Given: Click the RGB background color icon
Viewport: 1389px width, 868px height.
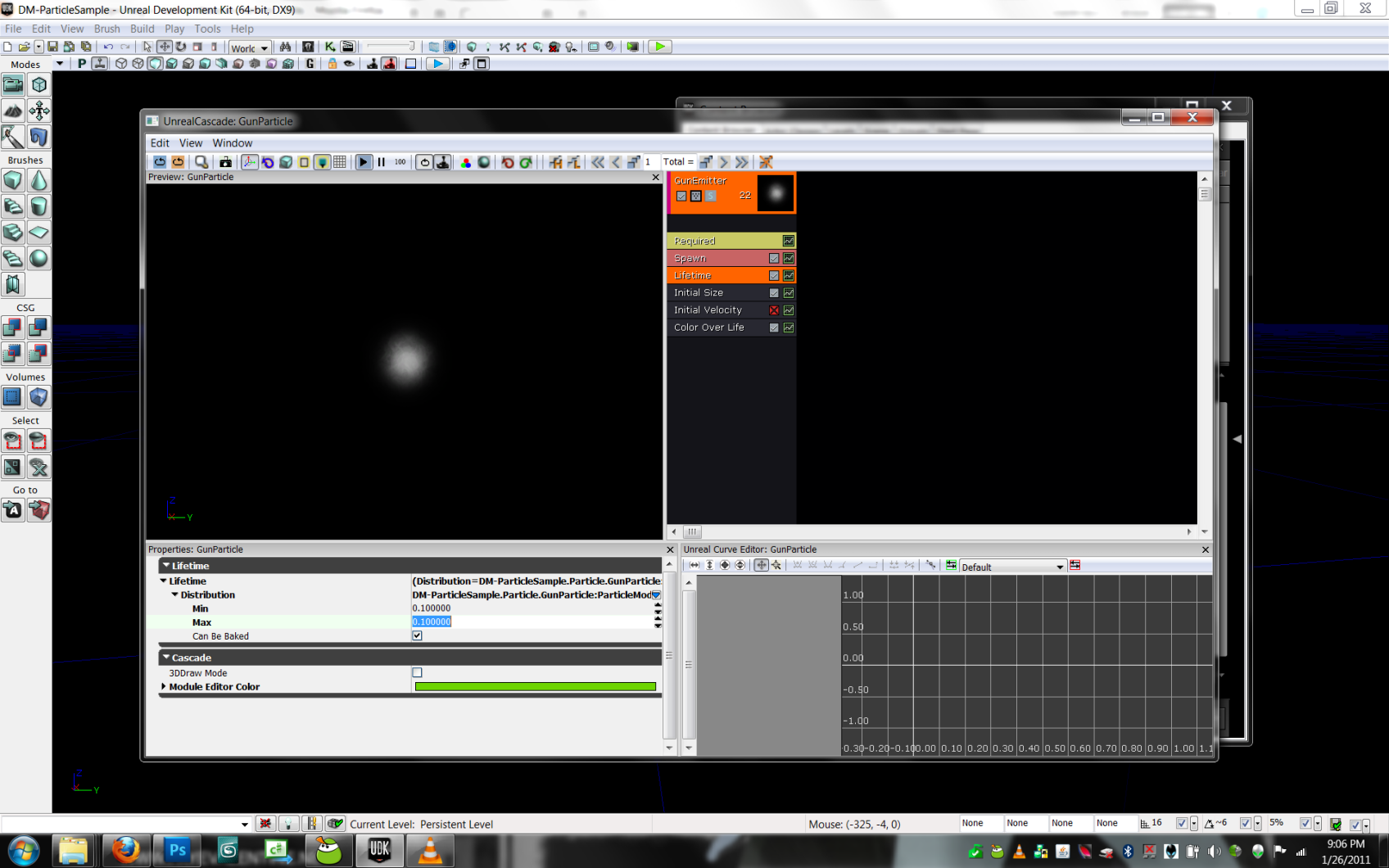Looking at the screenshot, I should 466,162.
